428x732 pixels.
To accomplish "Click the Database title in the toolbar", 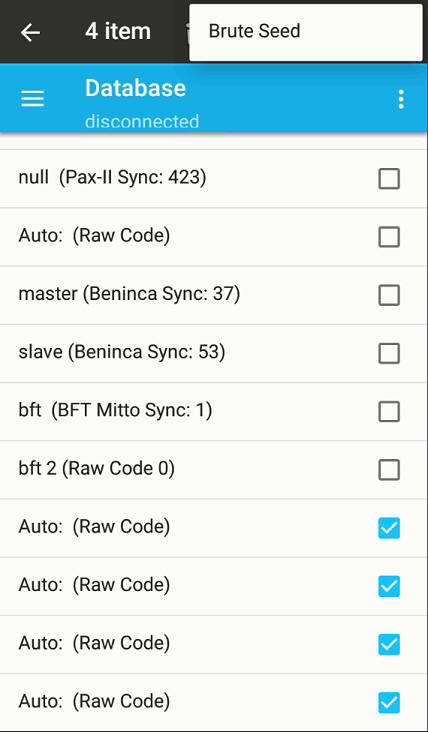I will click(135, 88).
